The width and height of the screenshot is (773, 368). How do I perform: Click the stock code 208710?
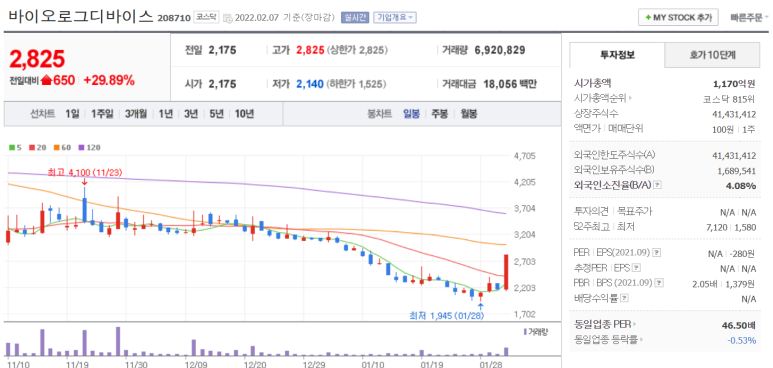174,18
